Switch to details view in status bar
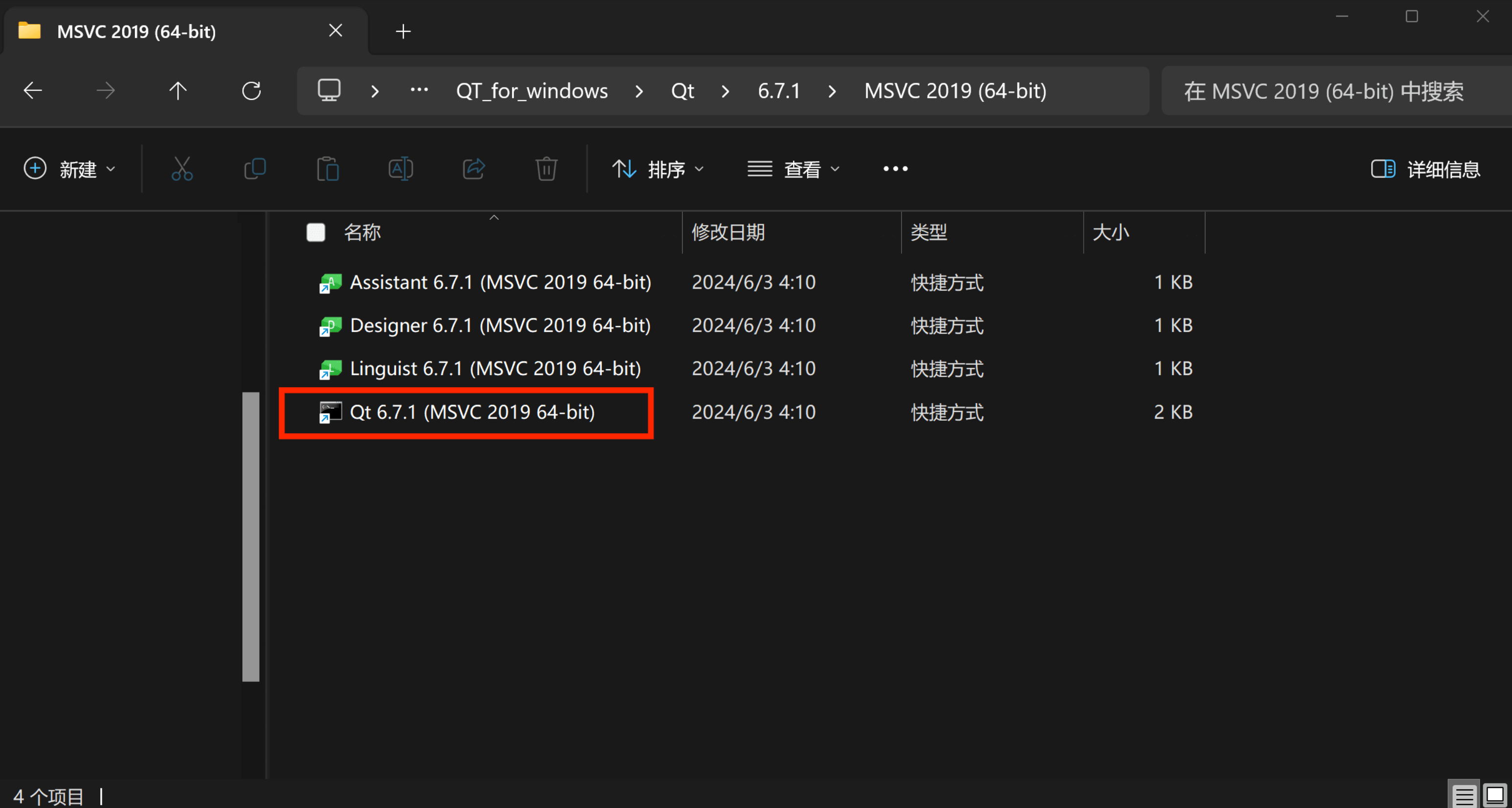This screenshot has width=1512, height=808. [1464, 794]
